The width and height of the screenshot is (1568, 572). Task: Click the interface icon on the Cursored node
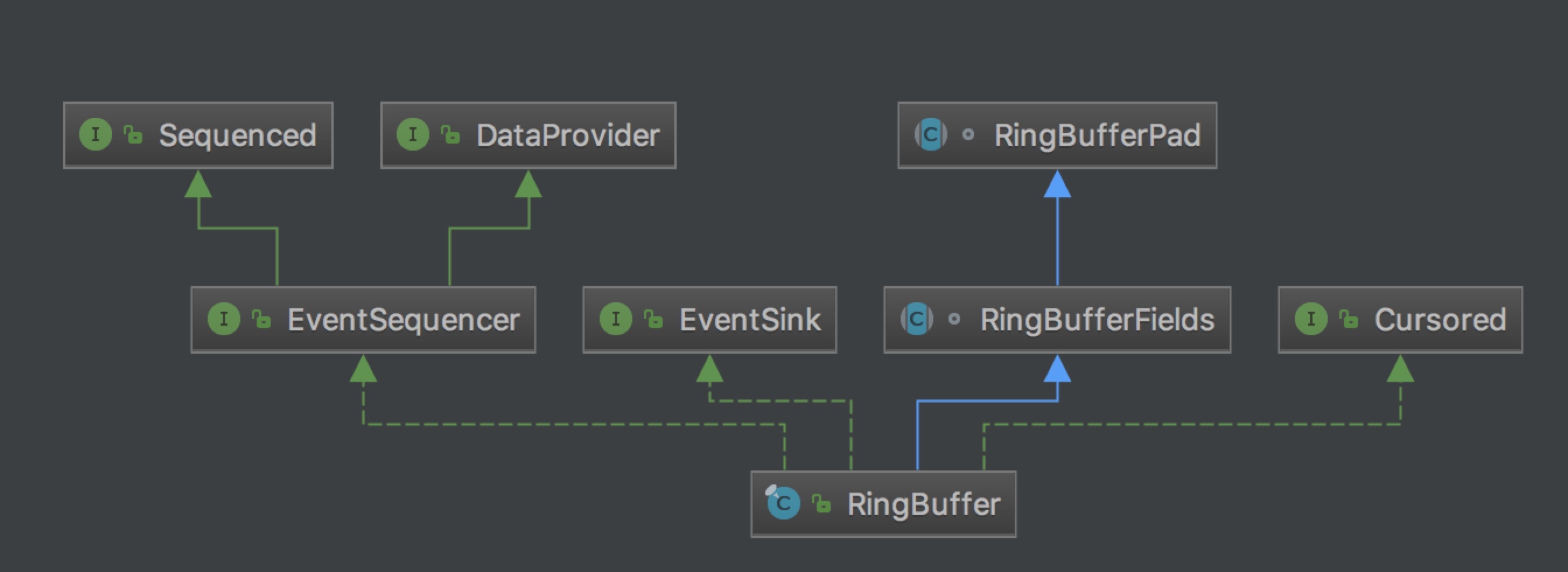coord(1311,319)
